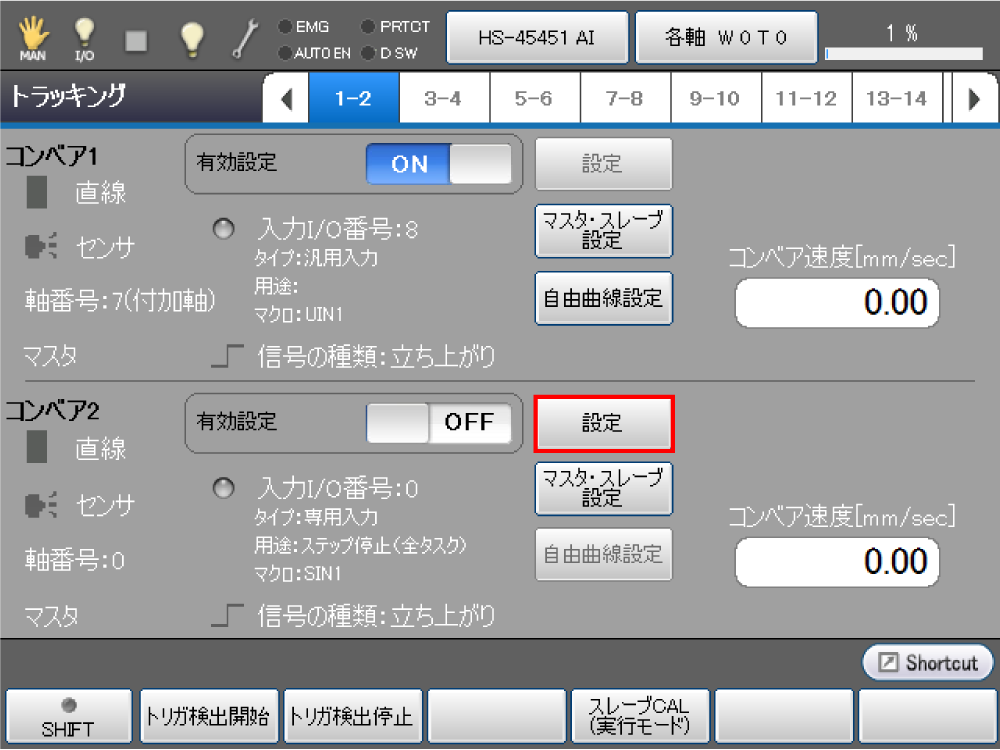Click the MAN hand mode icon
The height and width of the screenshot is (750, 1000).
tap(32, 39)
